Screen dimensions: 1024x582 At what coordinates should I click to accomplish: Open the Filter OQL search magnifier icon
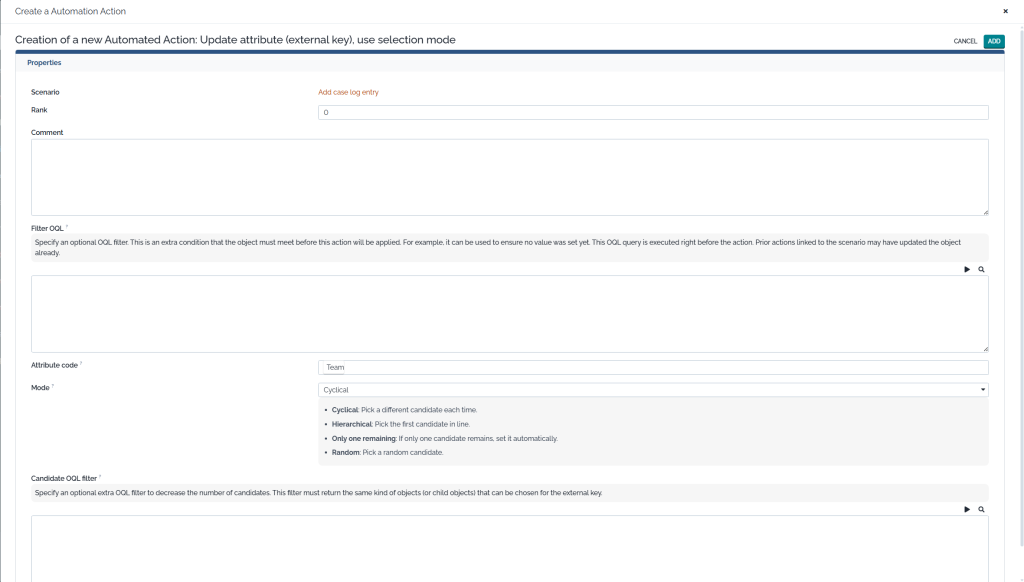pos(982,269)
